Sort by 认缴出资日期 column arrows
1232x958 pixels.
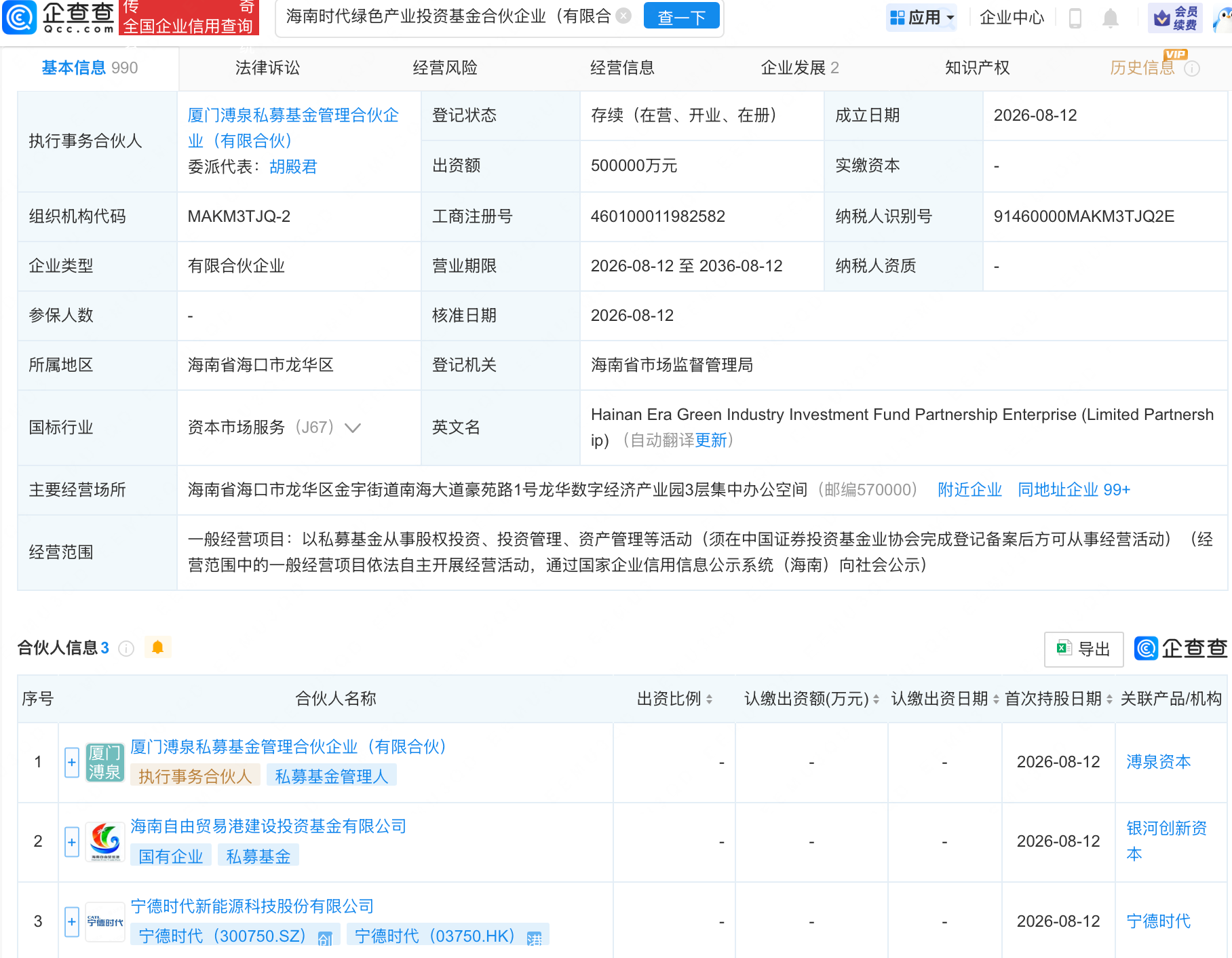[x=996, y=699]
